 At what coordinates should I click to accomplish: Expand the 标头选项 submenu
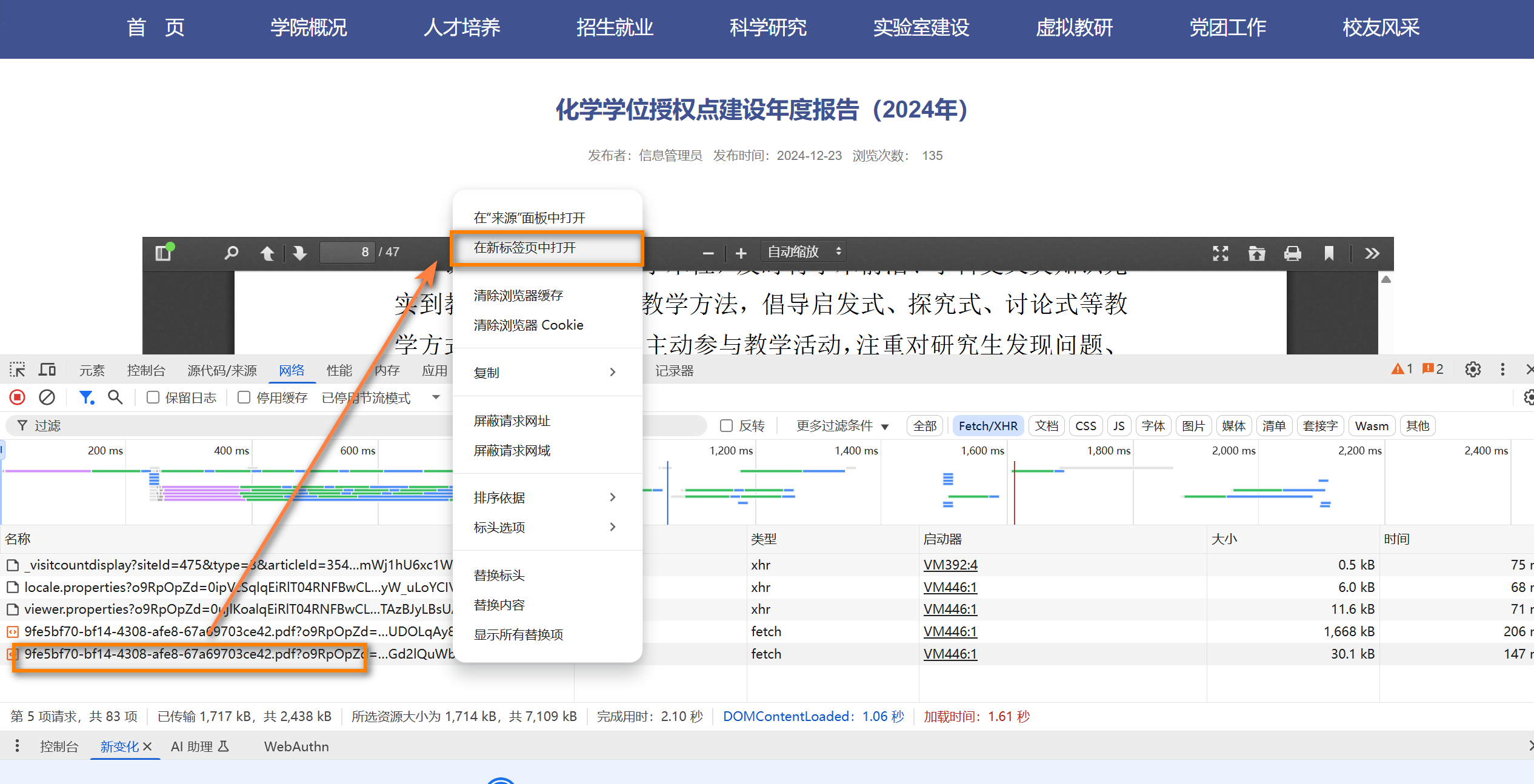tap(547, 527)
